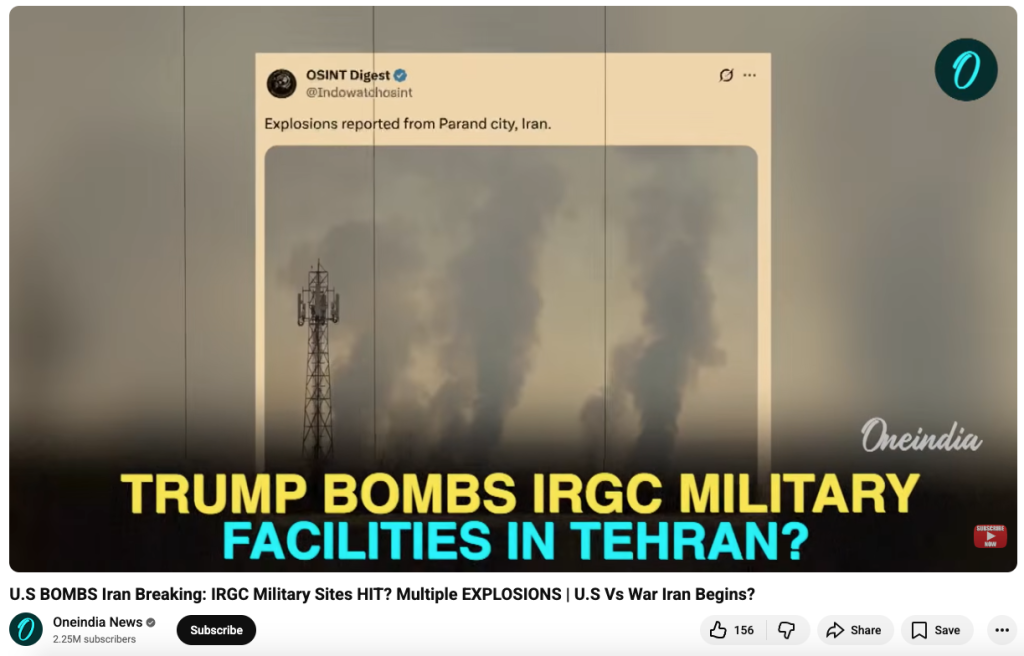
Task: Like the video with thumbs up icon
Action: click(732, 630)
